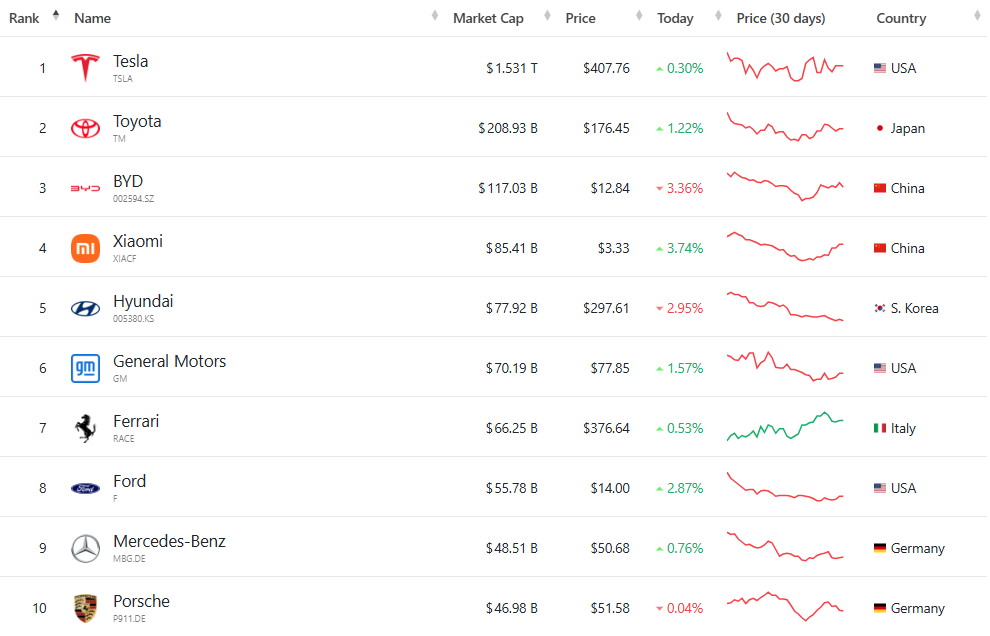The image size is (990, 636).
Task: Open the Tesla company name link
Action: 131,61
